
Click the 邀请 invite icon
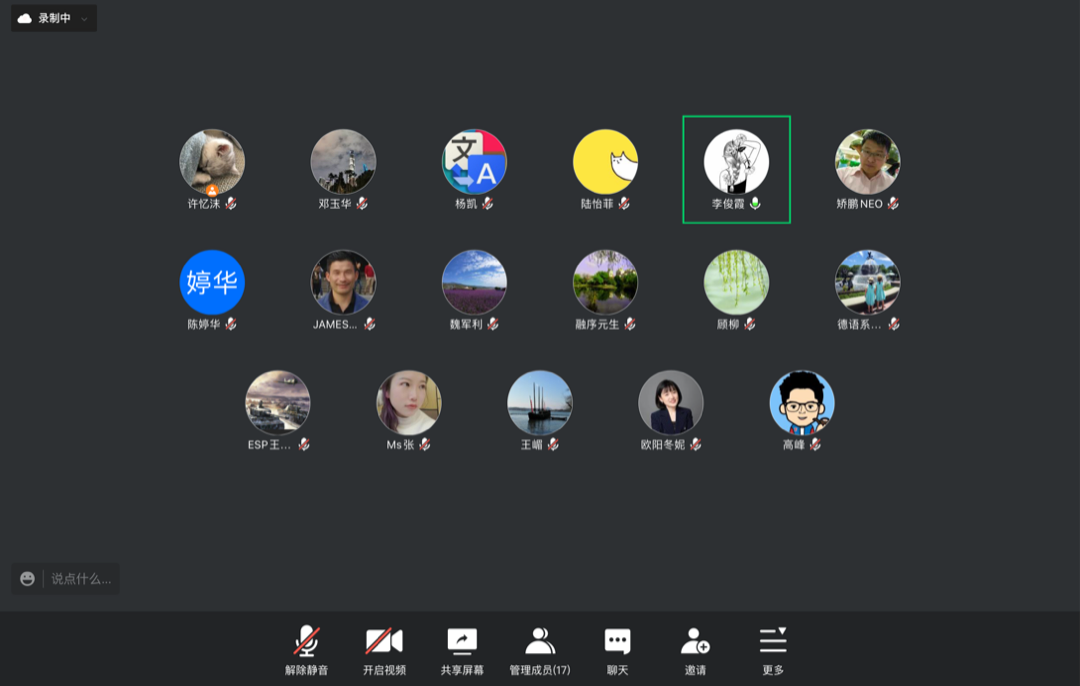[x=695, y=642]
